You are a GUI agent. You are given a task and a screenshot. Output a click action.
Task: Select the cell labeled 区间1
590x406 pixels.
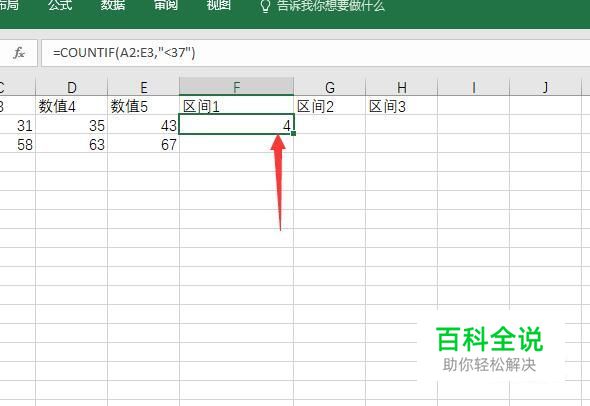(x=236, y=106)
